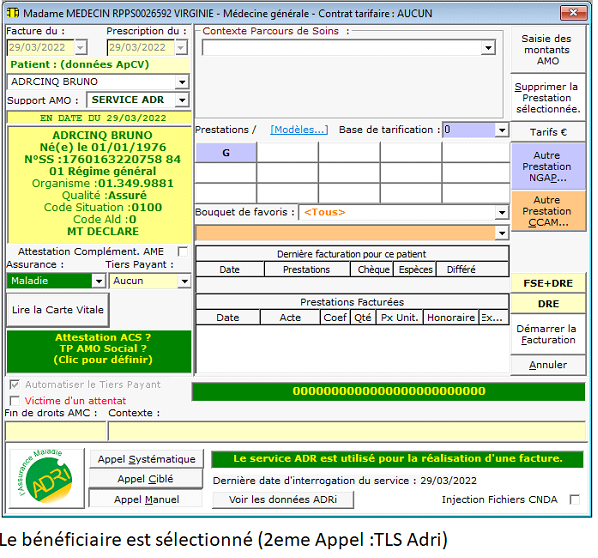Screen dimensions: 598x558
Task: Open Support AMO SERVICE ADR dropdown
Action: pyautogui.click(x=182, y=100)
